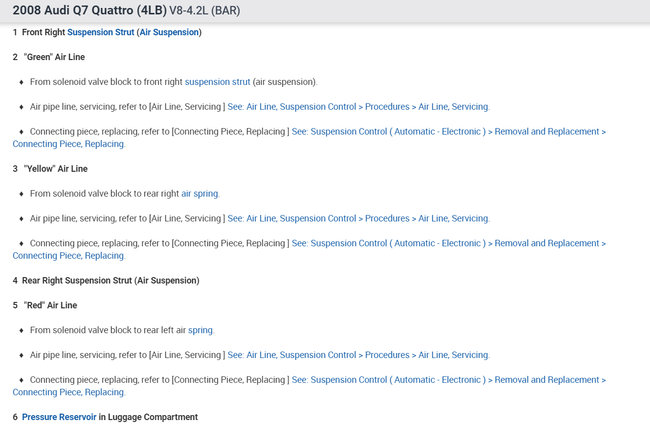
Task: Click the 'spring' link under Red Air Line
Action: pos(200,329)
